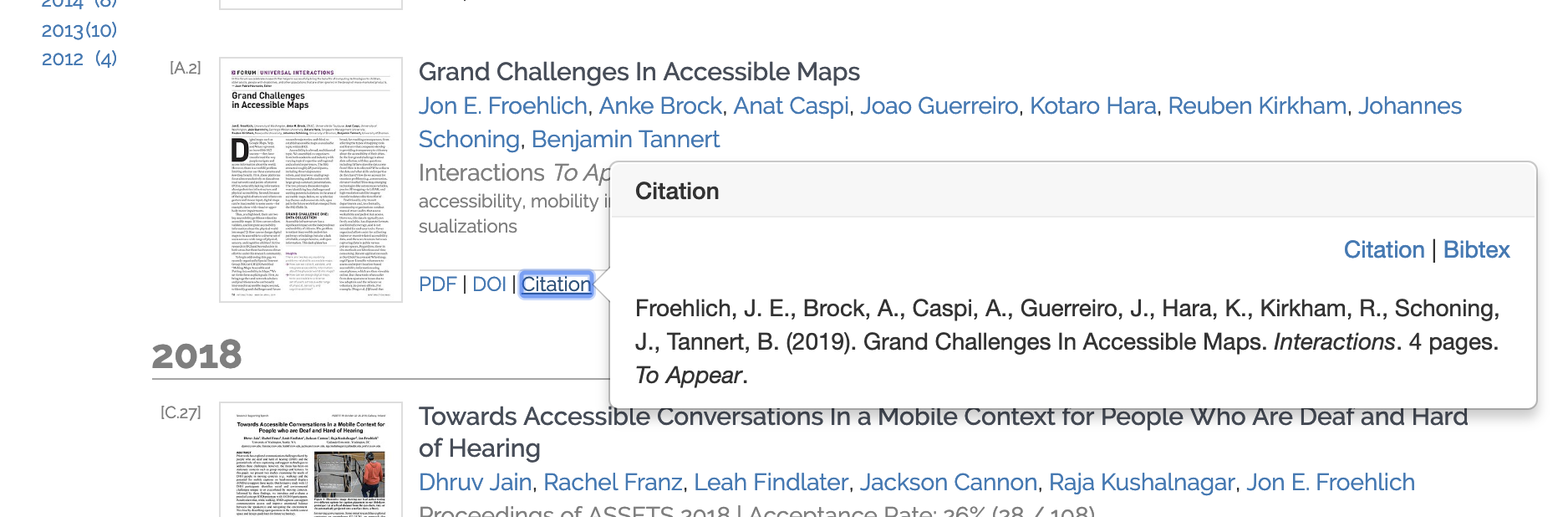
Task: Click the Citation link under the paper
Action: click(555, 284)
